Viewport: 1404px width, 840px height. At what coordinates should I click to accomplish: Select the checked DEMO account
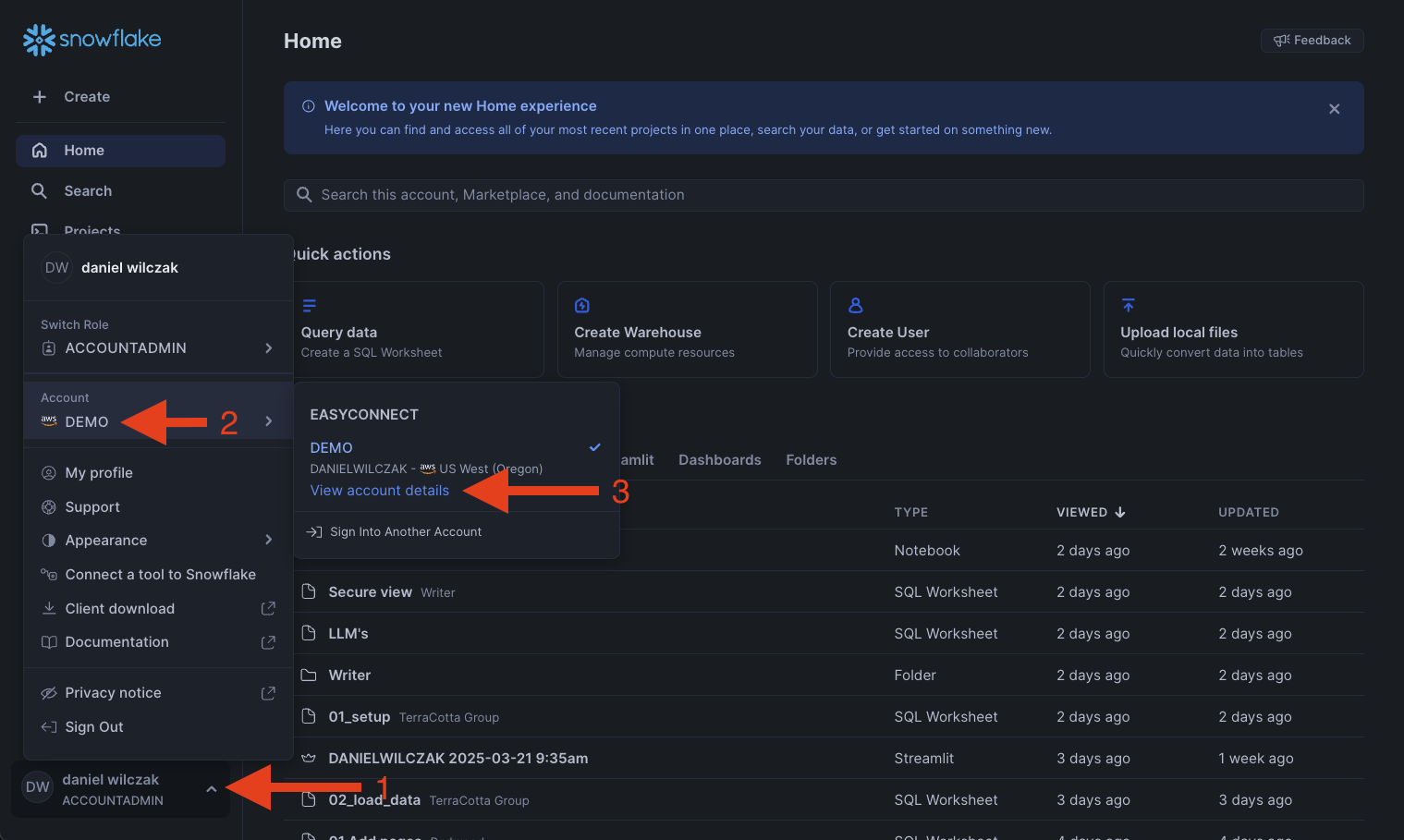(332, 448)
